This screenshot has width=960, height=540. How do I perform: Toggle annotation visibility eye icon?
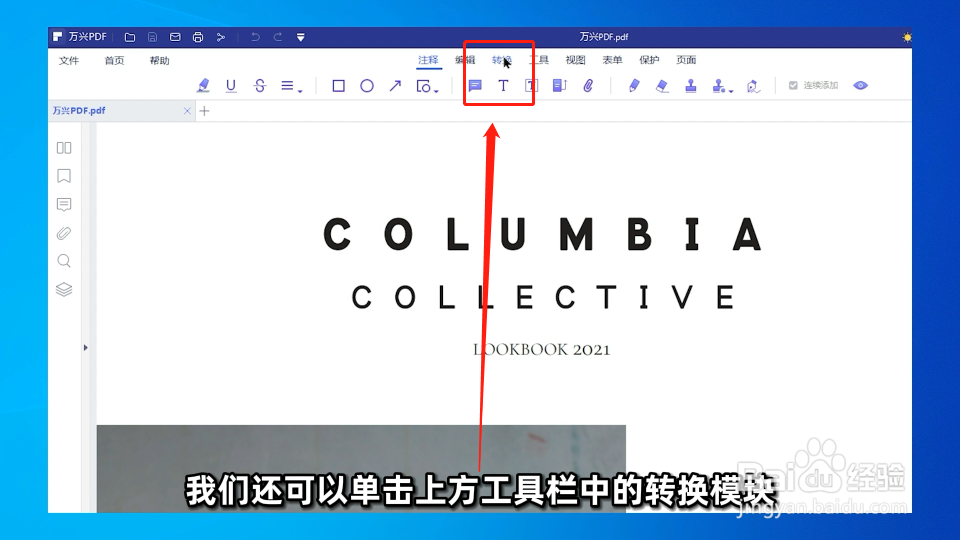tap(860, 86)
